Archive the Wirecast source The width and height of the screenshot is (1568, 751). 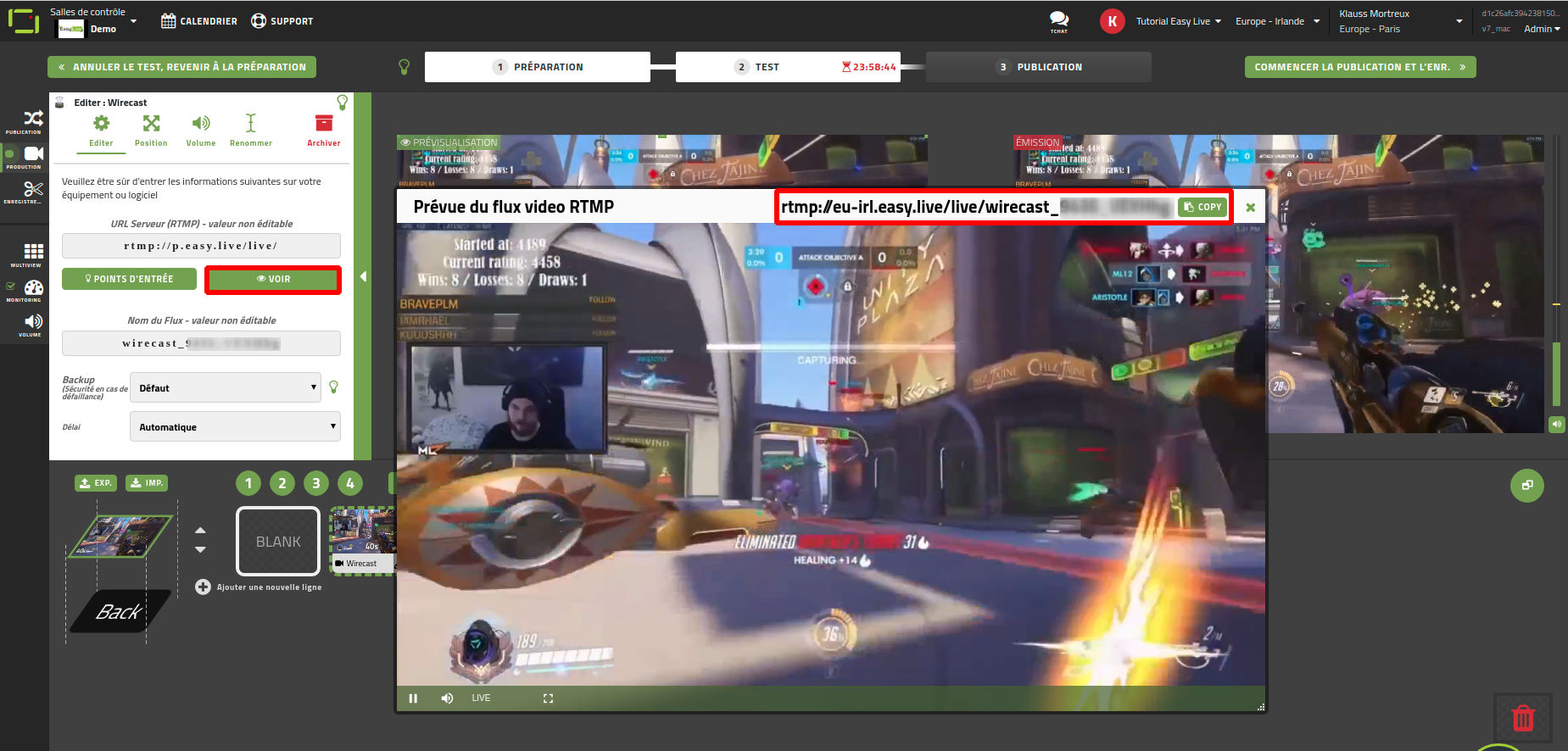coord(324,131)
